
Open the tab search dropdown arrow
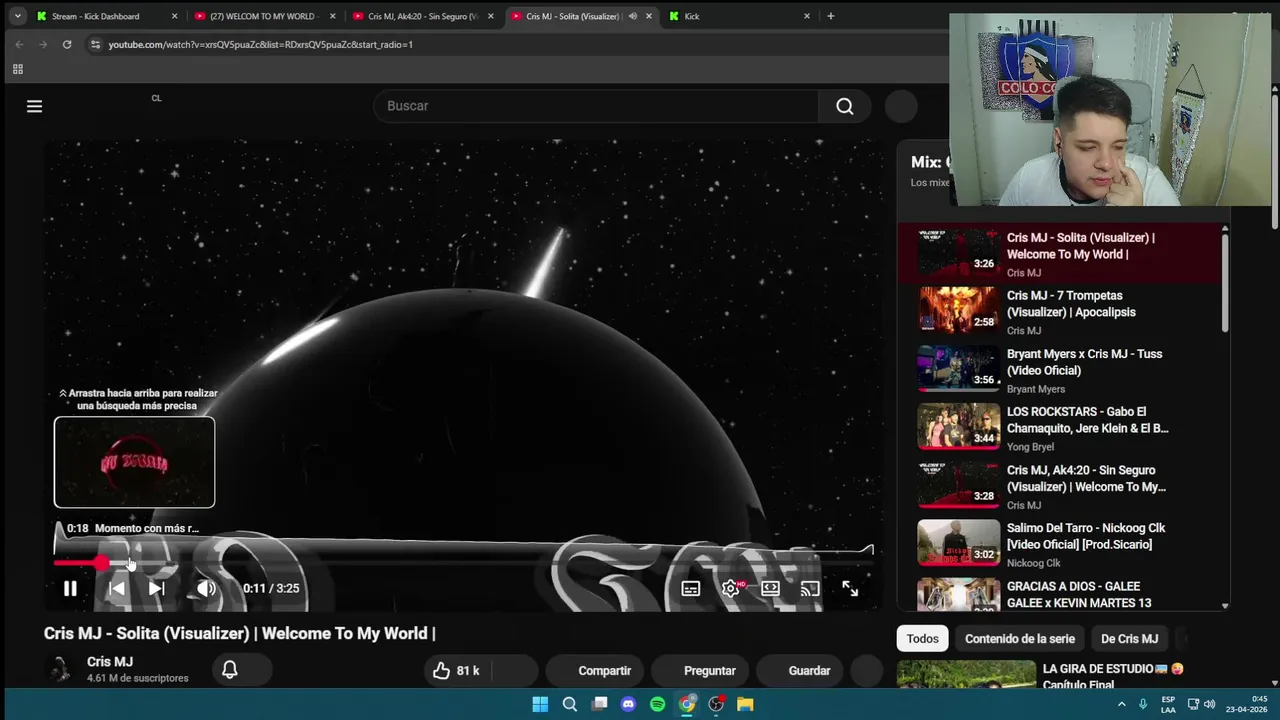pyautogui.click(x=17, y=16)
